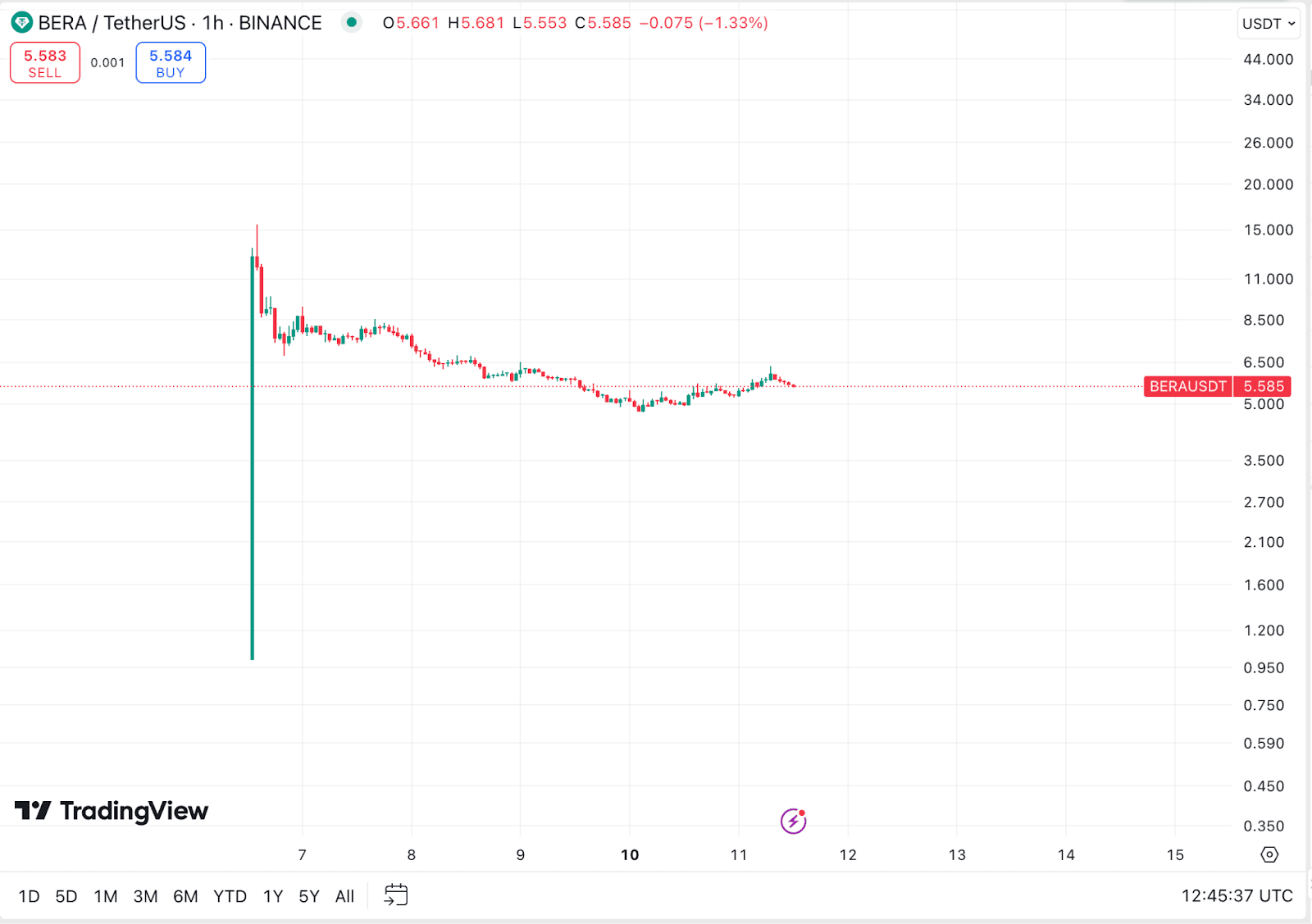Image resolution: width=1312 pixels, height=924 pixels.
Task: Click the 5.583 SELL button
Action: tap(45, 63)
